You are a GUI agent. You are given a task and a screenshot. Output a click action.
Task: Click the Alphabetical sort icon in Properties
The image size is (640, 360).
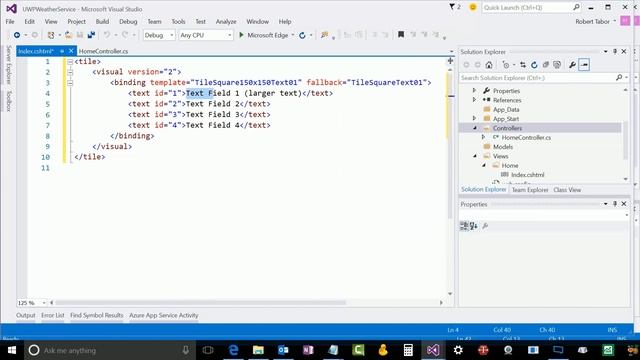pyautogui.click(x=473, y=226)
